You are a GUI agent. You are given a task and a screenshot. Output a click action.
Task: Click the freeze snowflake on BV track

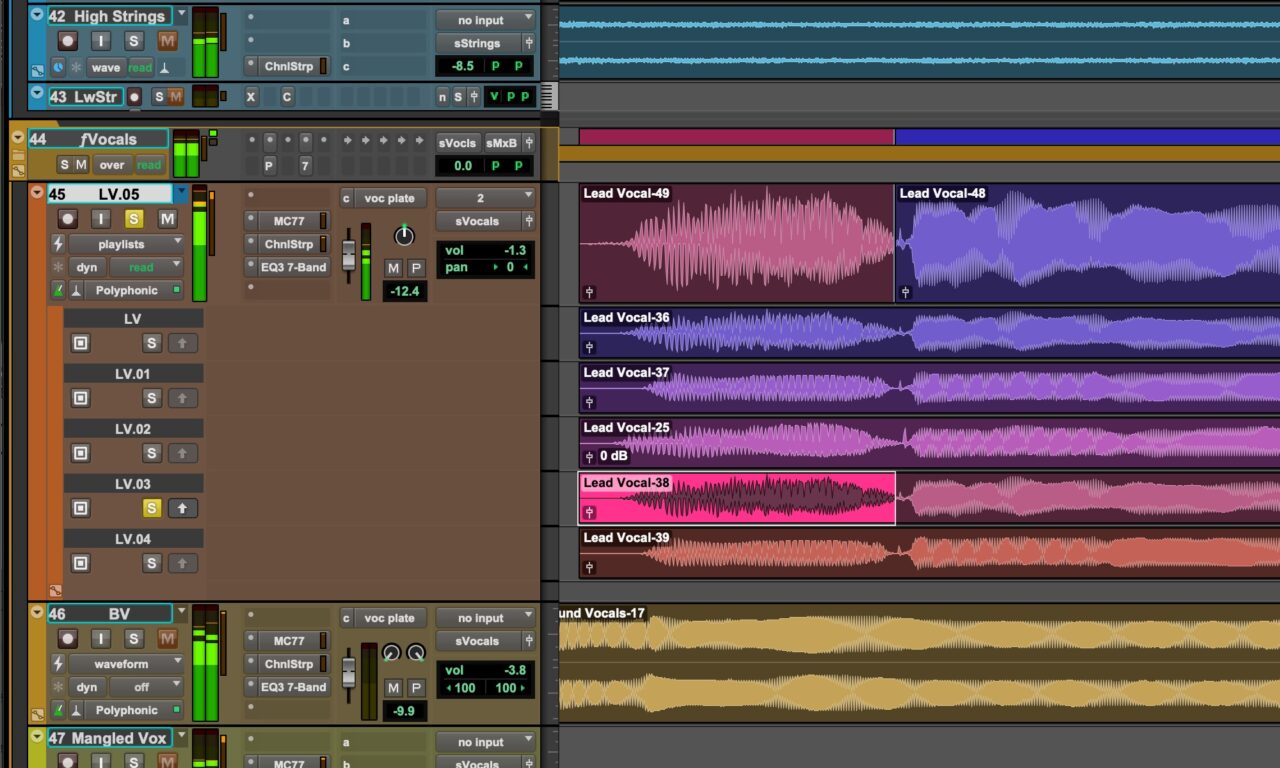pyautogui.click(x=58, y=687)
